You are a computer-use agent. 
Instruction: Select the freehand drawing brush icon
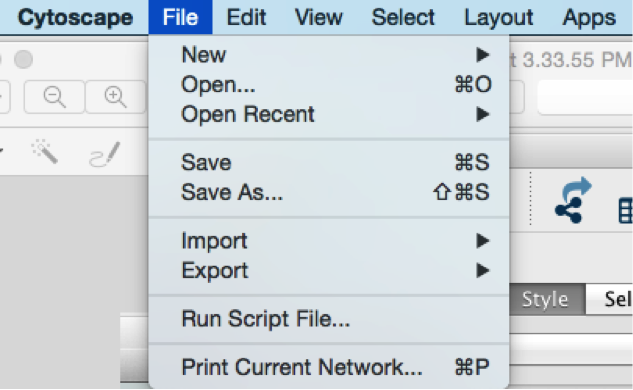point(105,154)
